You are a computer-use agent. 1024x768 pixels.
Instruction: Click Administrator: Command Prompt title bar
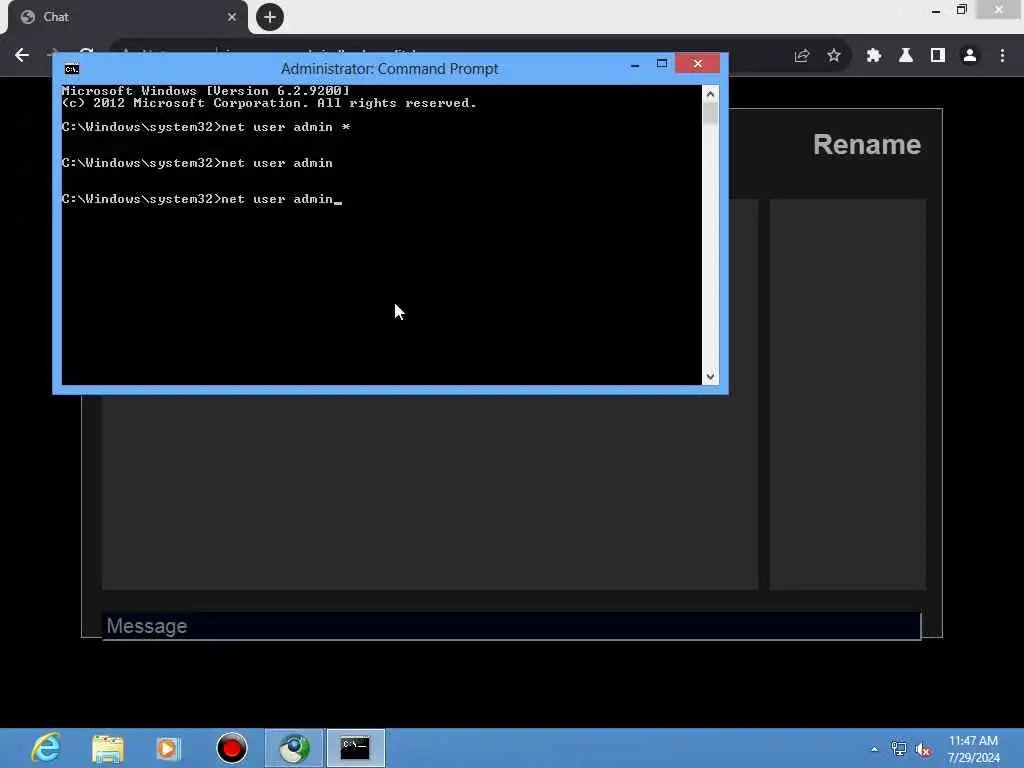[389, 69]
